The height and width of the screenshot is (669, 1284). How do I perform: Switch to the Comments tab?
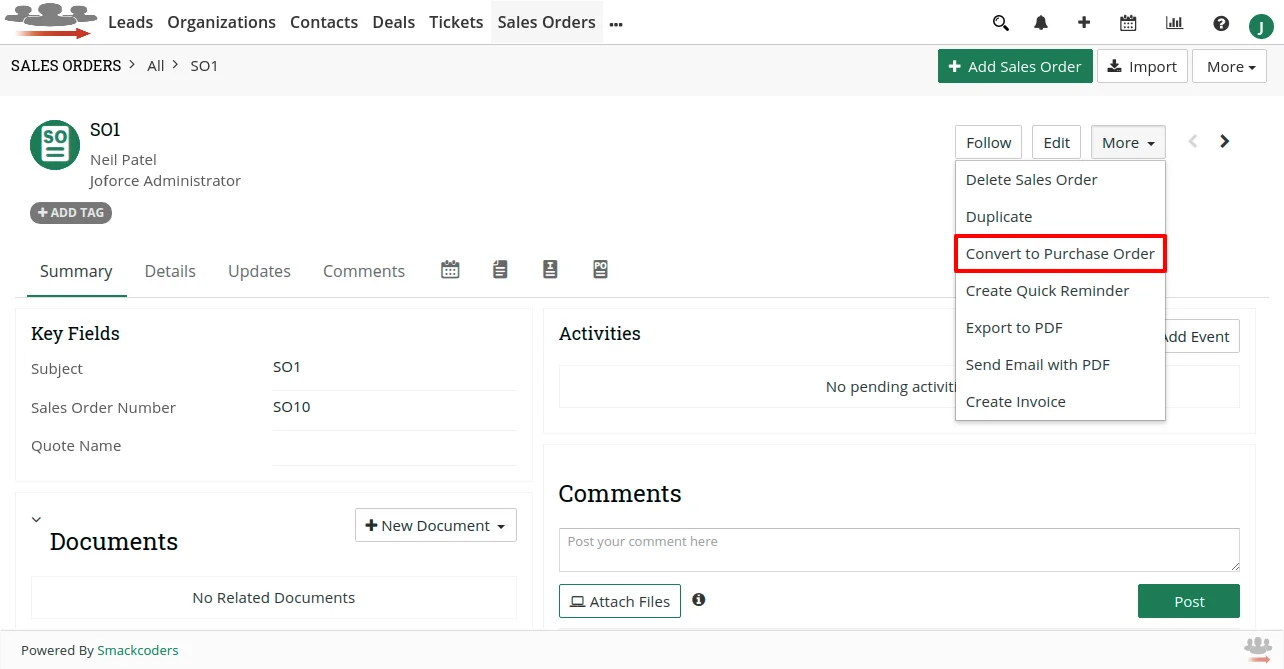363,270
